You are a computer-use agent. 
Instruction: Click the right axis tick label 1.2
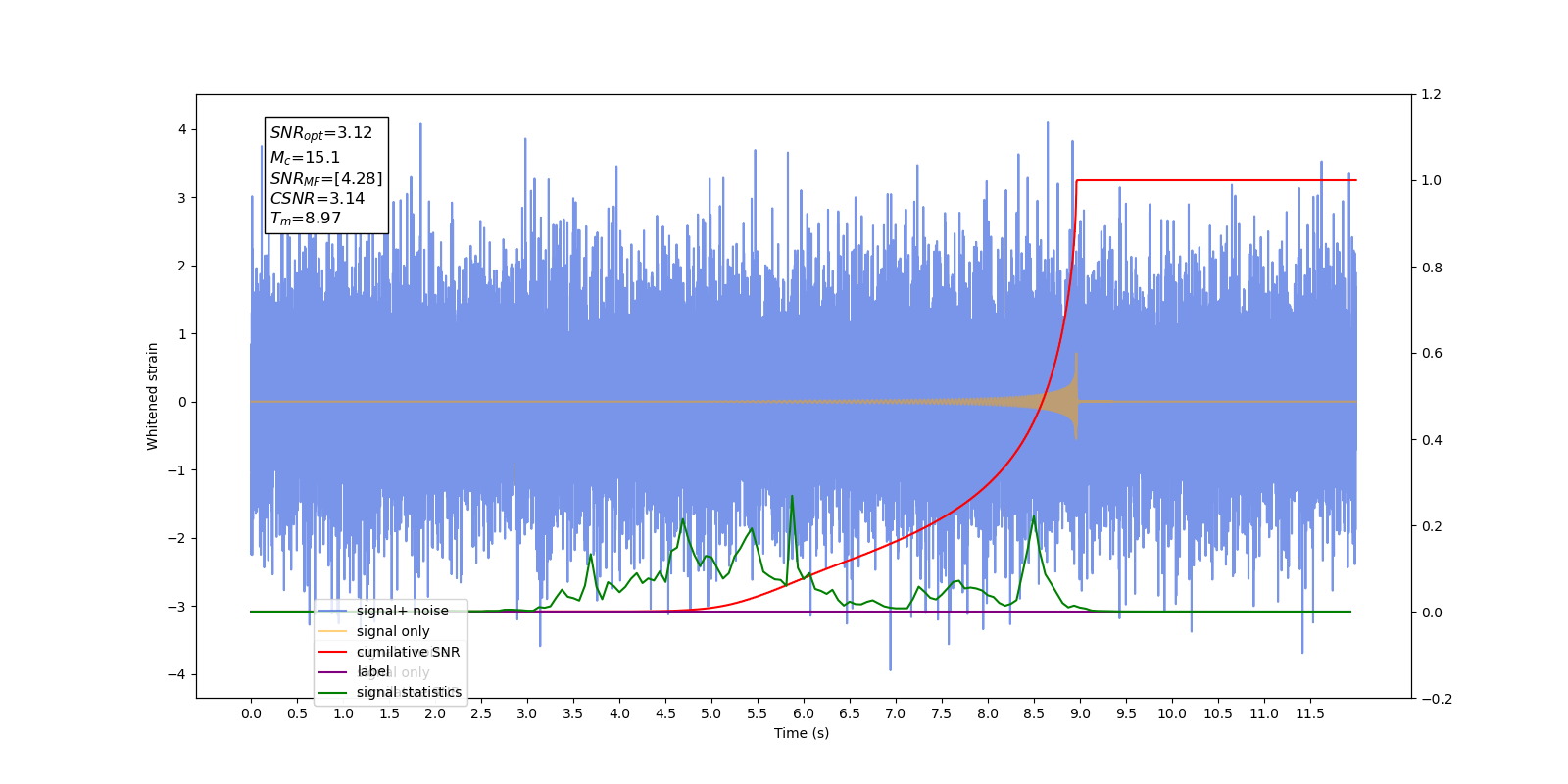[1432, 95]
